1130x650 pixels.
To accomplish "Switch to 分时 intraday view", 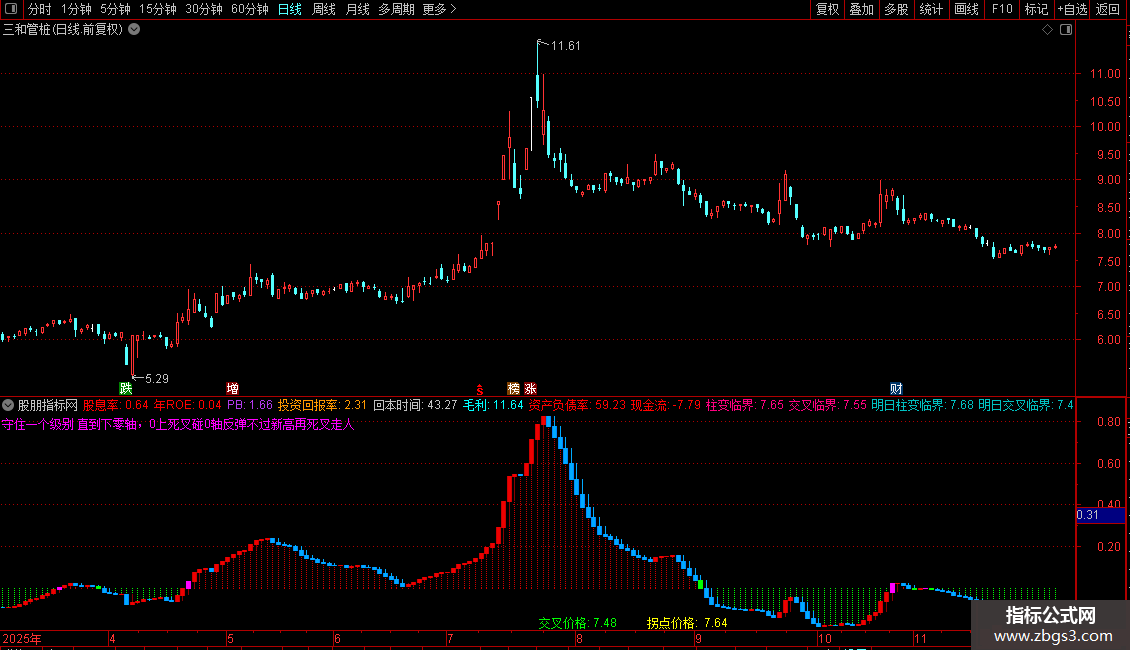I will 40,9.
